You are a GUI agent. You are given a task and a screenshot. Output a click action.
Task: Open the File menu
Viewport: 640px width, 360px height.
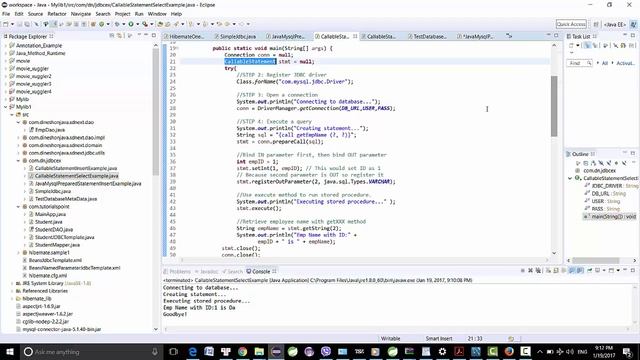coord(6,14)
